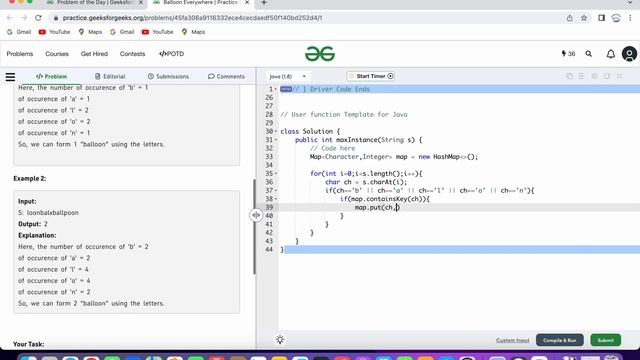Switch to Problem tab
The image size is (640, 360).
point(51,76)
